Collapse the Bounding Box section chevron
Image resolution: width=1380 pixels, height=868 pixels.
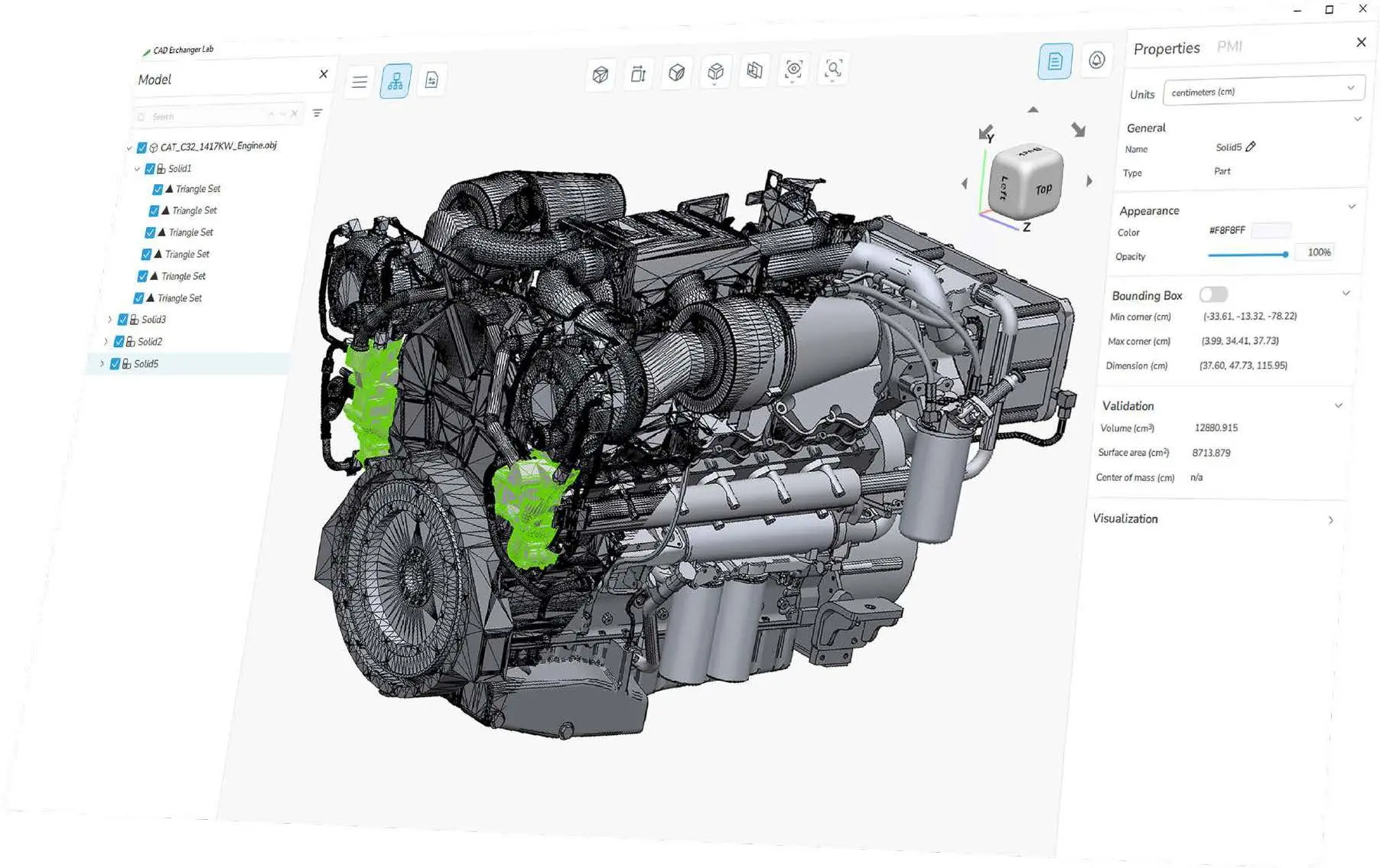click(x=1346, y=294)
